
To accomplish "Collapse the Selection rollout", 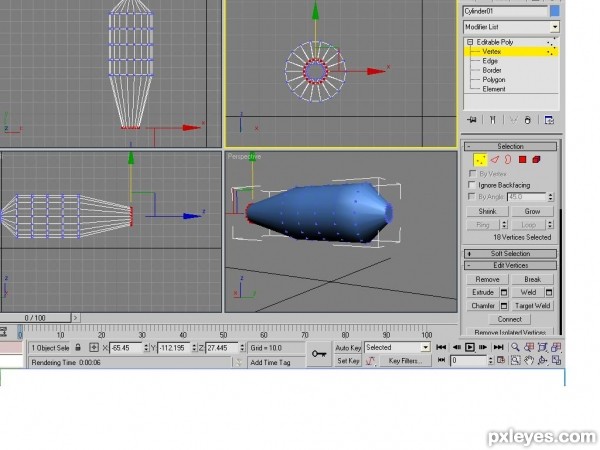I will coord(510,146).
